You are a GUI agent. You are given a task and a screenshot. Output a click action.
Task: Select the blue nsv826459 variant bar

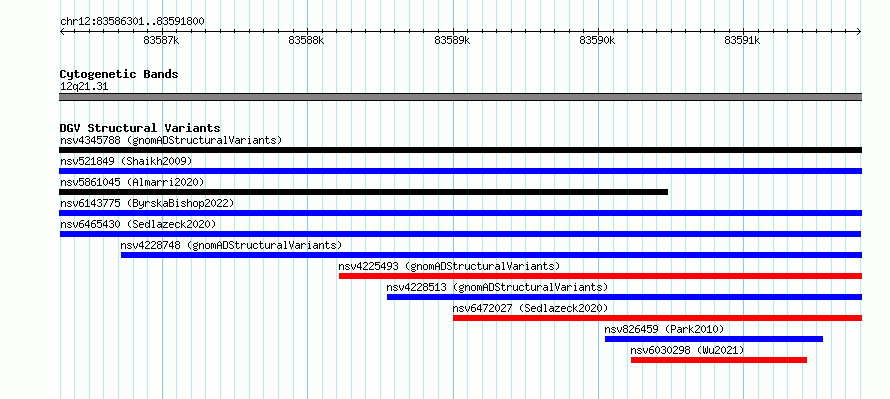coord(713,339)
